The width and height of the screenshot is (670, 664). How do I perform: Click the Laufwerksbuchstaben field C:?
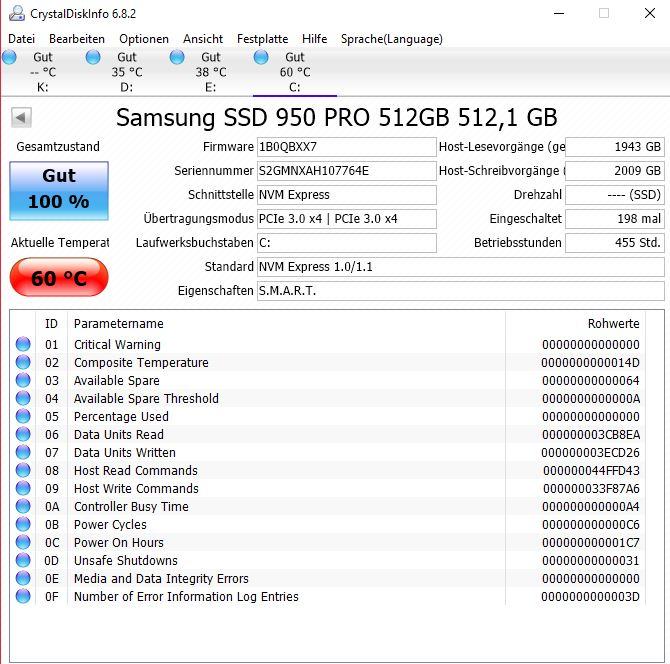coord(347,243)
